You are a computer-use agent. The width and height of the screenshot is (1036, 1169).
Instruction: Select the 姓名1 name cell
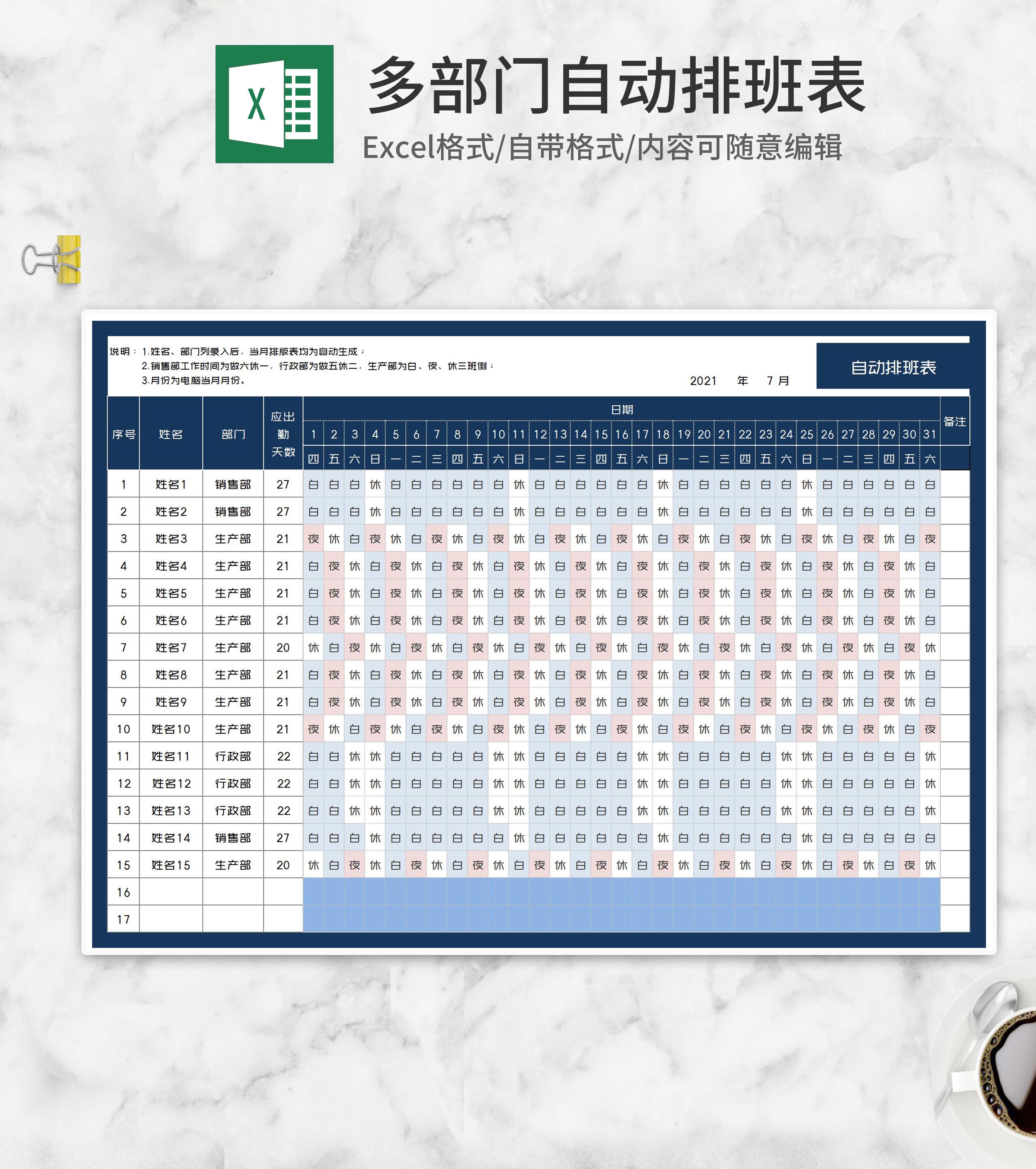(171, 485)
